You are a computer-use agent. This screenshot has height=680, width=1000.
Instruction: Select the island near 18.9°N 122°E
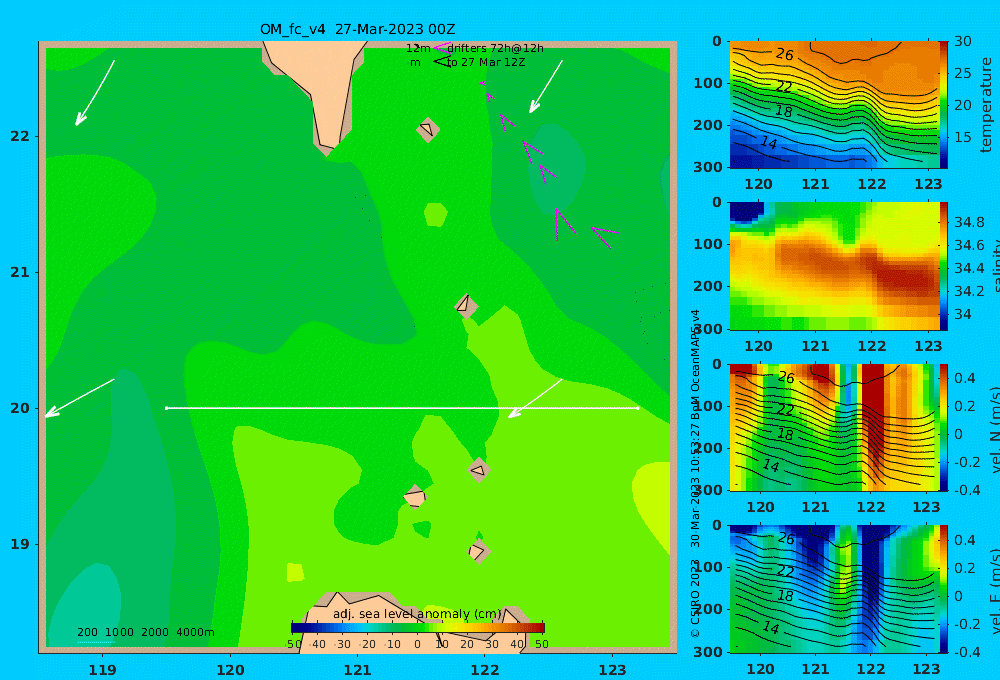click(478, 551)
